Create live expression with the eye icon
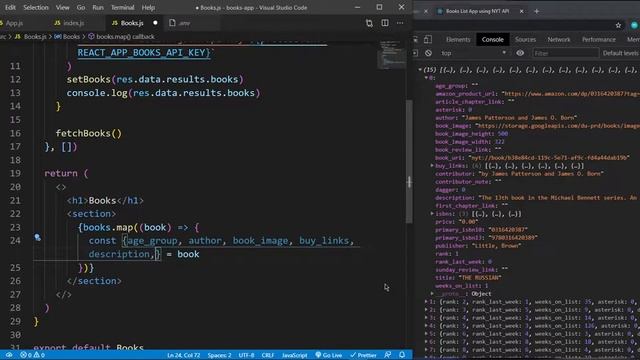This screenshot has height=360, width=640. click(x=520, y=53)
